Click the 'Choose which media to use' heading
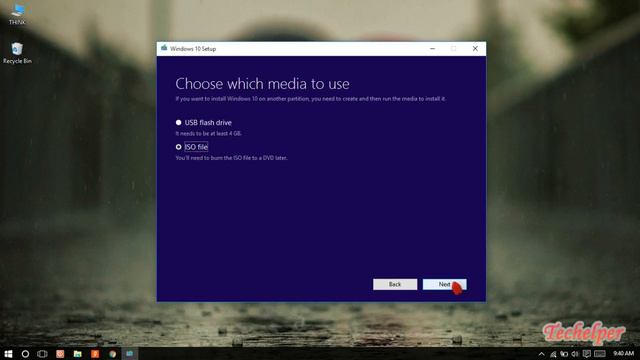Viewport: 640px width, 360px height. 262,84
